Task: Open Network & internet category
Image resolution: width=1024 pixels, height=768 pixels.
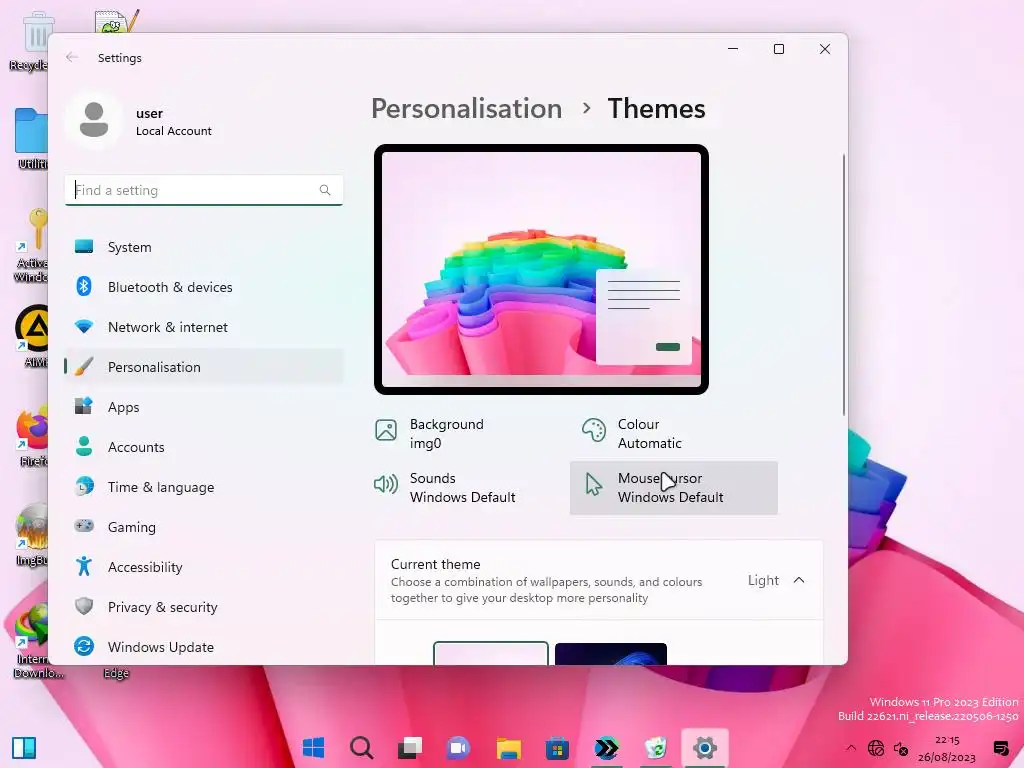Action: pyautogui.click(x=204, y=327)
